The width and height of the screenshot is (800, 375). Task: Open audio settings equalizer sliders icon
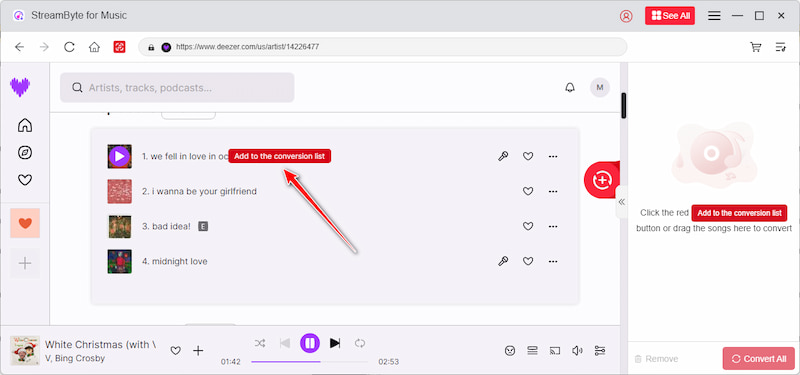tap(600, 351)
